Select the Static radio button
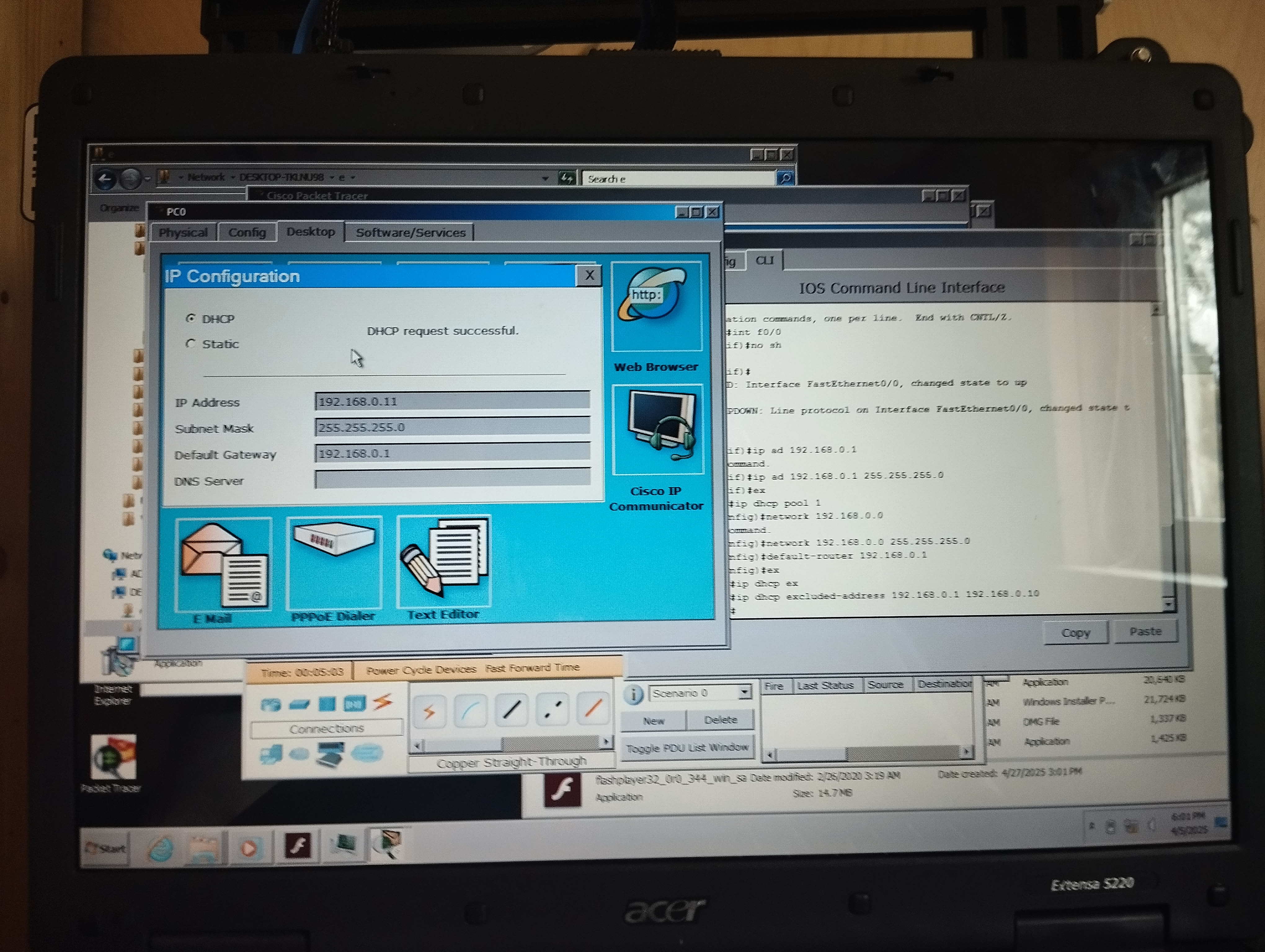 point(191,343)
